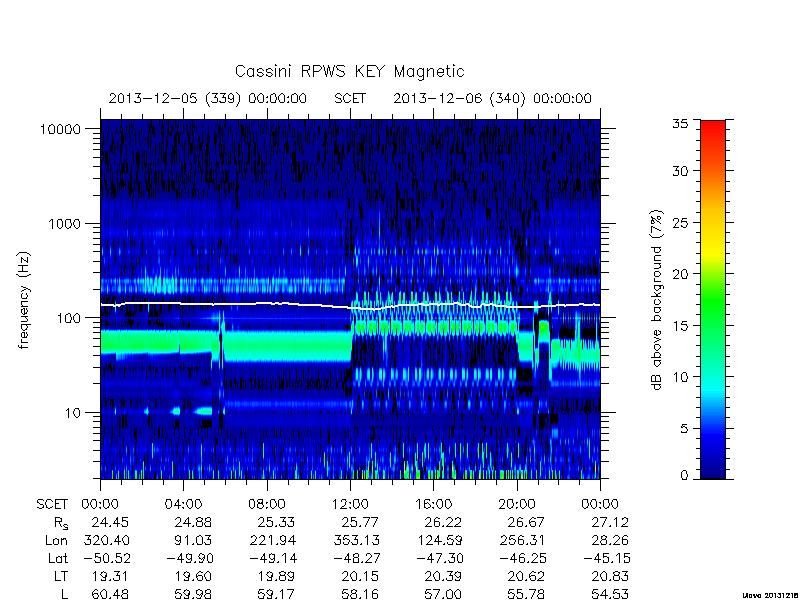Screen dimensions: 800x600
Task: Select start date text '2013-12-05 (339) 00:00:00'
Action: tap(208, 98)
